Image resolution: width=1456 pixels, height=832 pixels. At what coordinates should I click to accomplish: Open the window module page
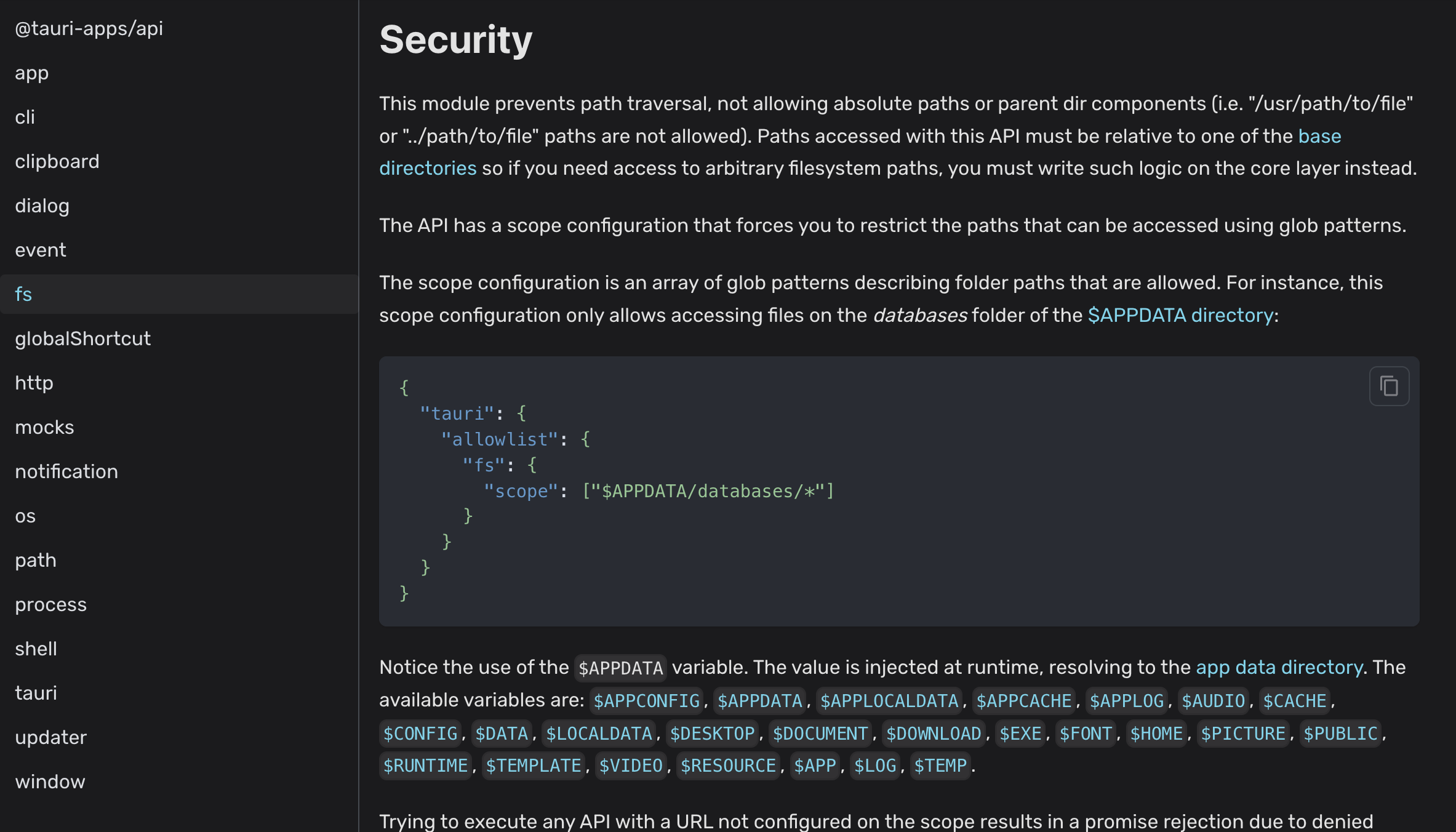click(x=50, y=781)
